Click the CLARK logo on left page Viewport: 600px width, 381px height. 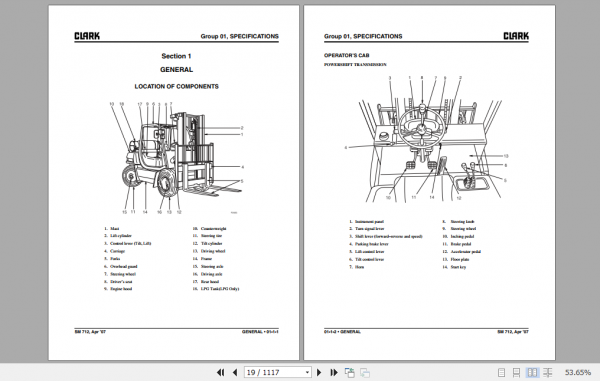point(87,36)
